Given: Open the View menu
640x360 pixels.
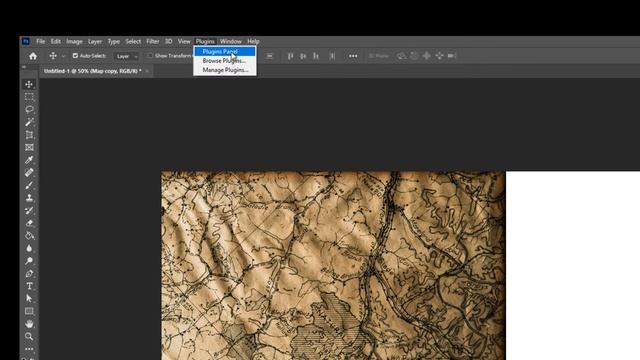Looking at the screenshot, I should pyautogui.click(x=184, y=41).
